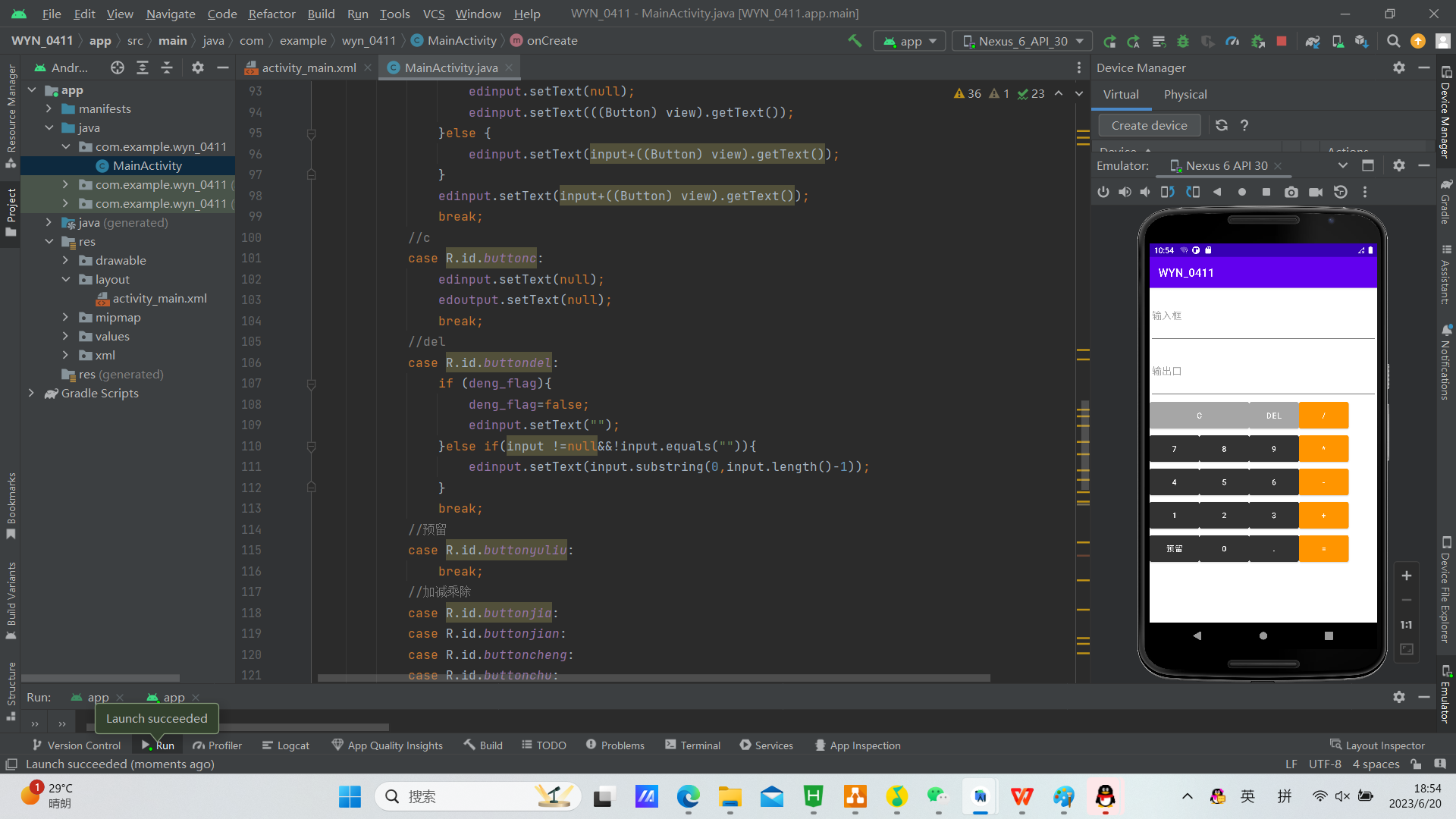The height and width of the screenshot is (819, 1456).
Task: Click the Search Everywhere magnifier icon
Action: click(1393, 41)
